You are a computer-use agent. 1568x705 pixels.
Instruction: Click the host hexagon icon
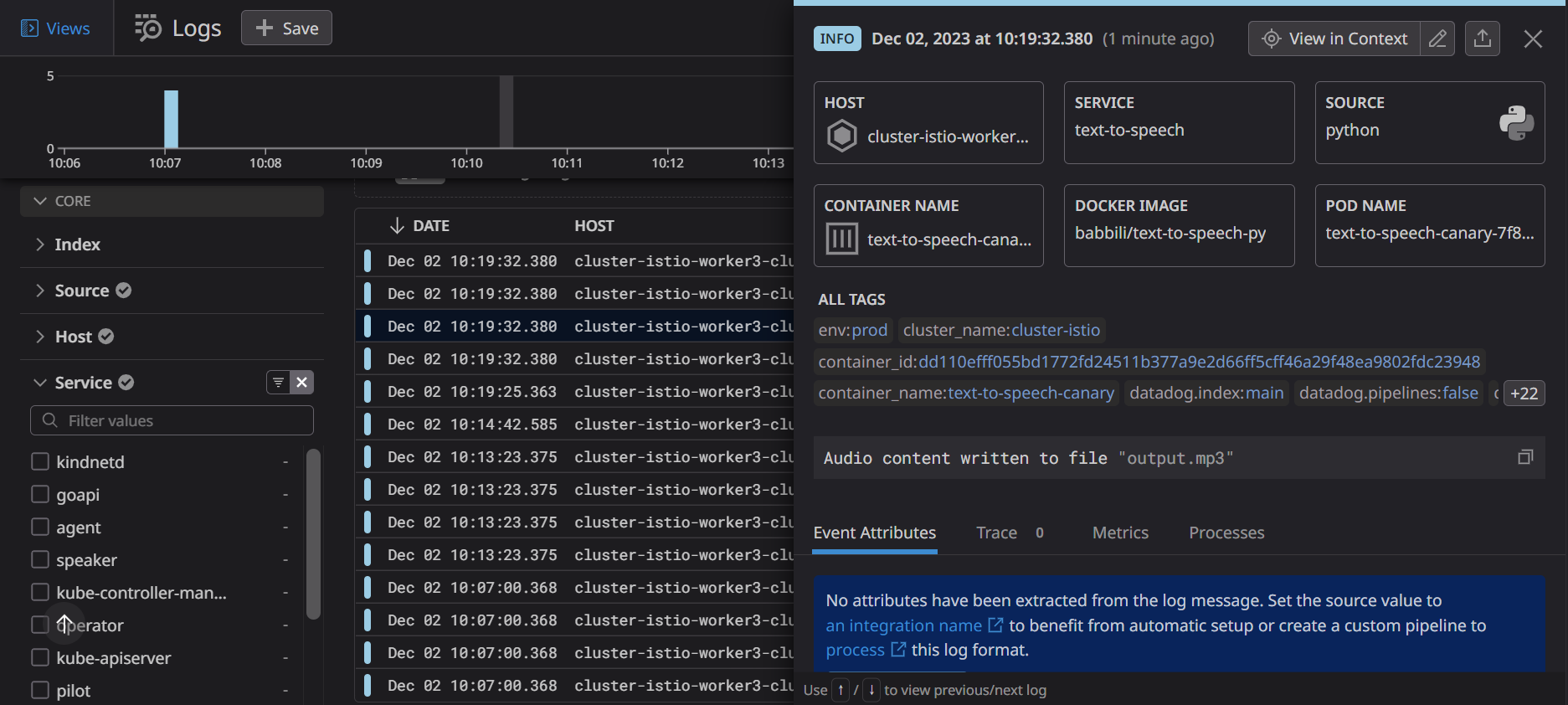point(842,136)
